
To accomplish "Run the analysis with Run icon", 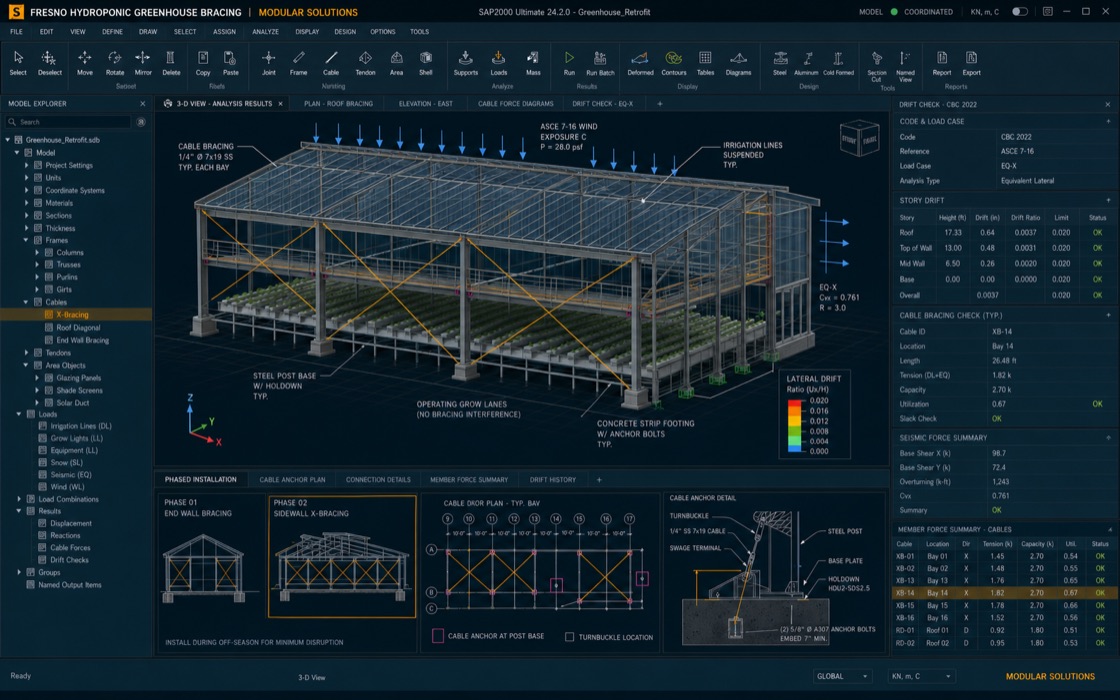I will click(x=569, y=63).
